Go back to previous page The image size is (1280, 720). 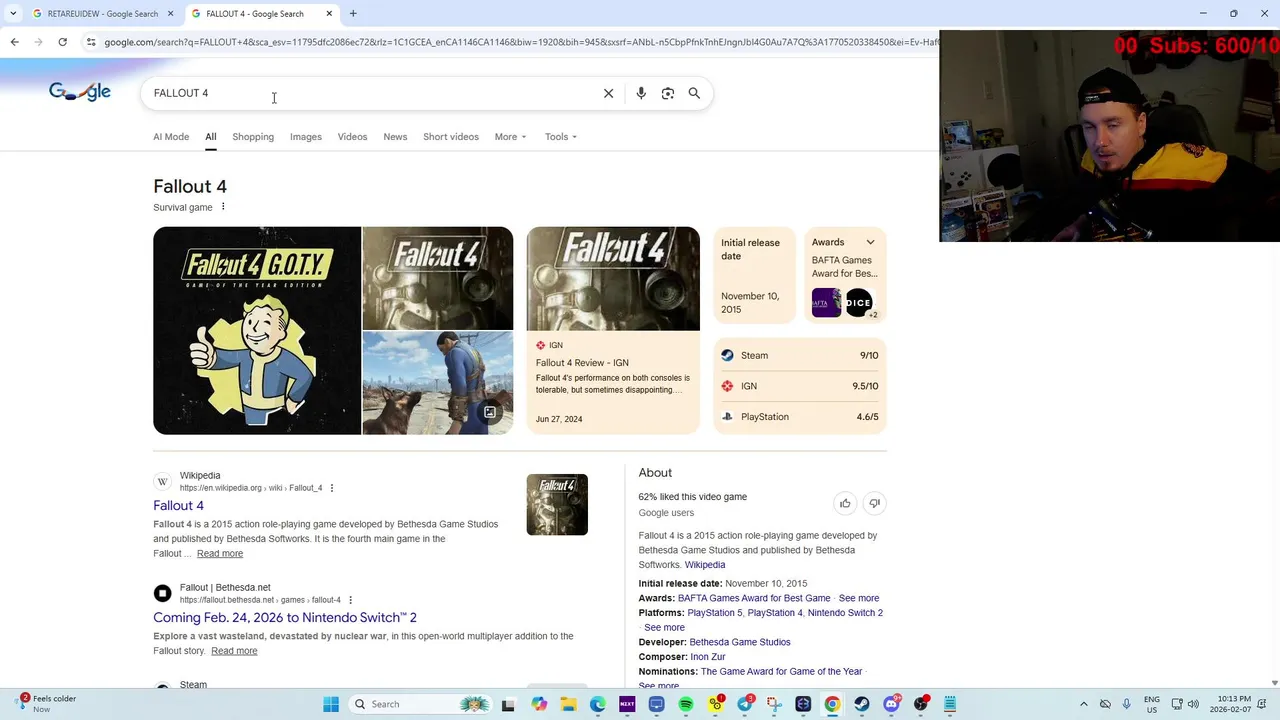pos(14,42)
